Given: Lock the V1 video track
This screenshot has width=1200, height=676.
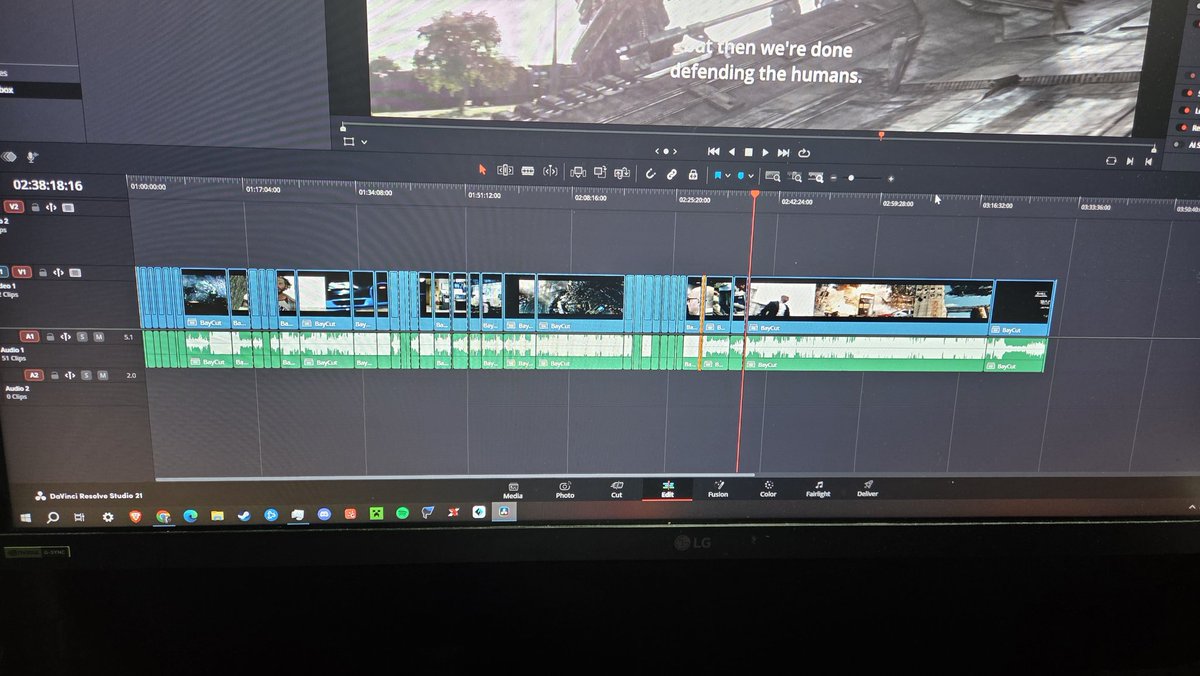Looking at the screenshot, I should pos(43,273).
